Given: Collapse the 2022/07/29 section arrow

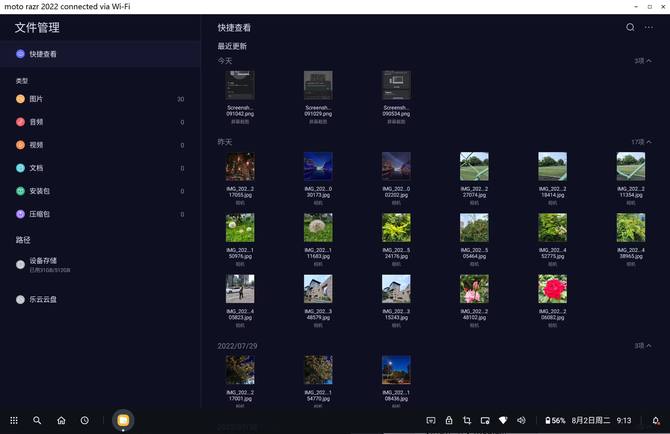Looking at the screenshot, I should pos(642,346).
